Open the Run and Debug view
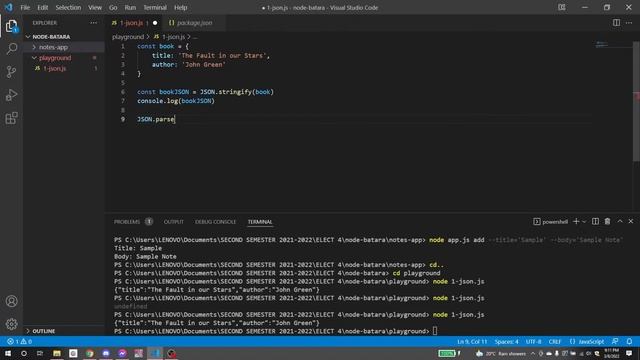Image resolution: width=640 pixels, height=360 pixels. (x=11, y=95)
